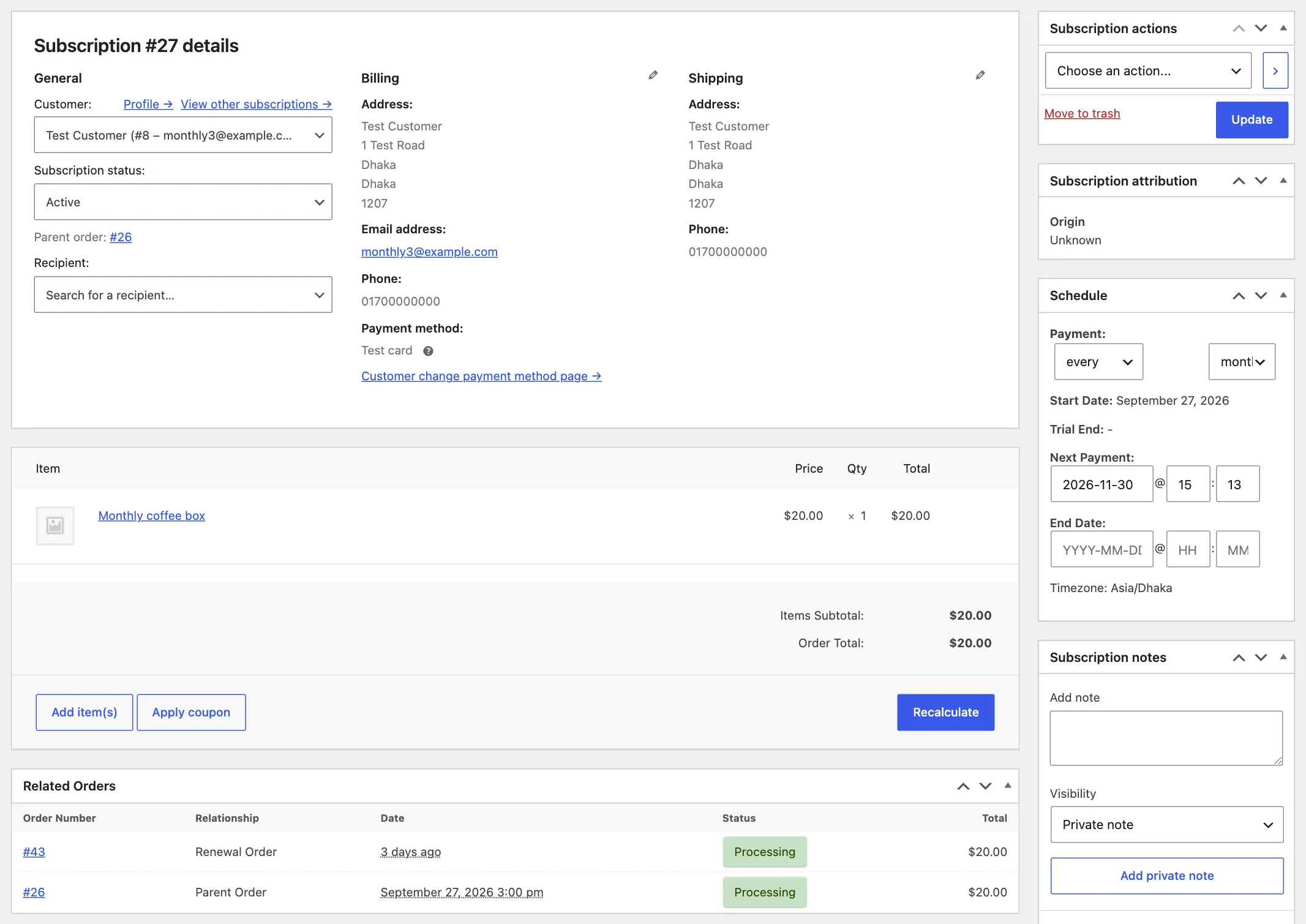The image size is (1306, 924).
Task: Click the Recalculate button
Action: [945, 712]
